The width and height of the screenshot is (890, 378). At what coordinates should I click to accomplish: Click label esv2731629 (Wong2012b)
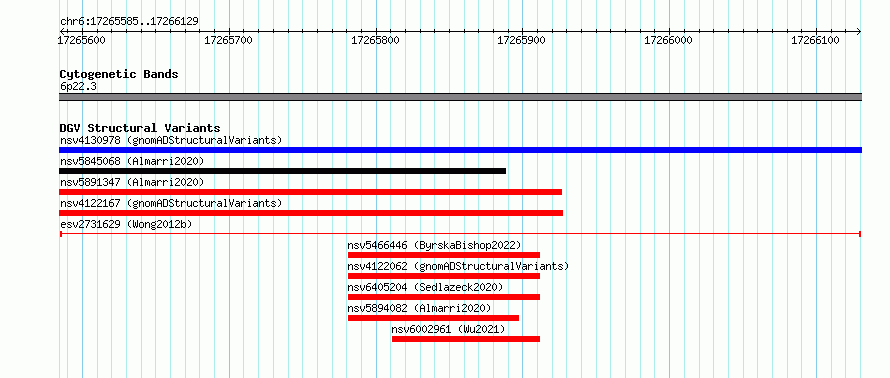(126, 224)
